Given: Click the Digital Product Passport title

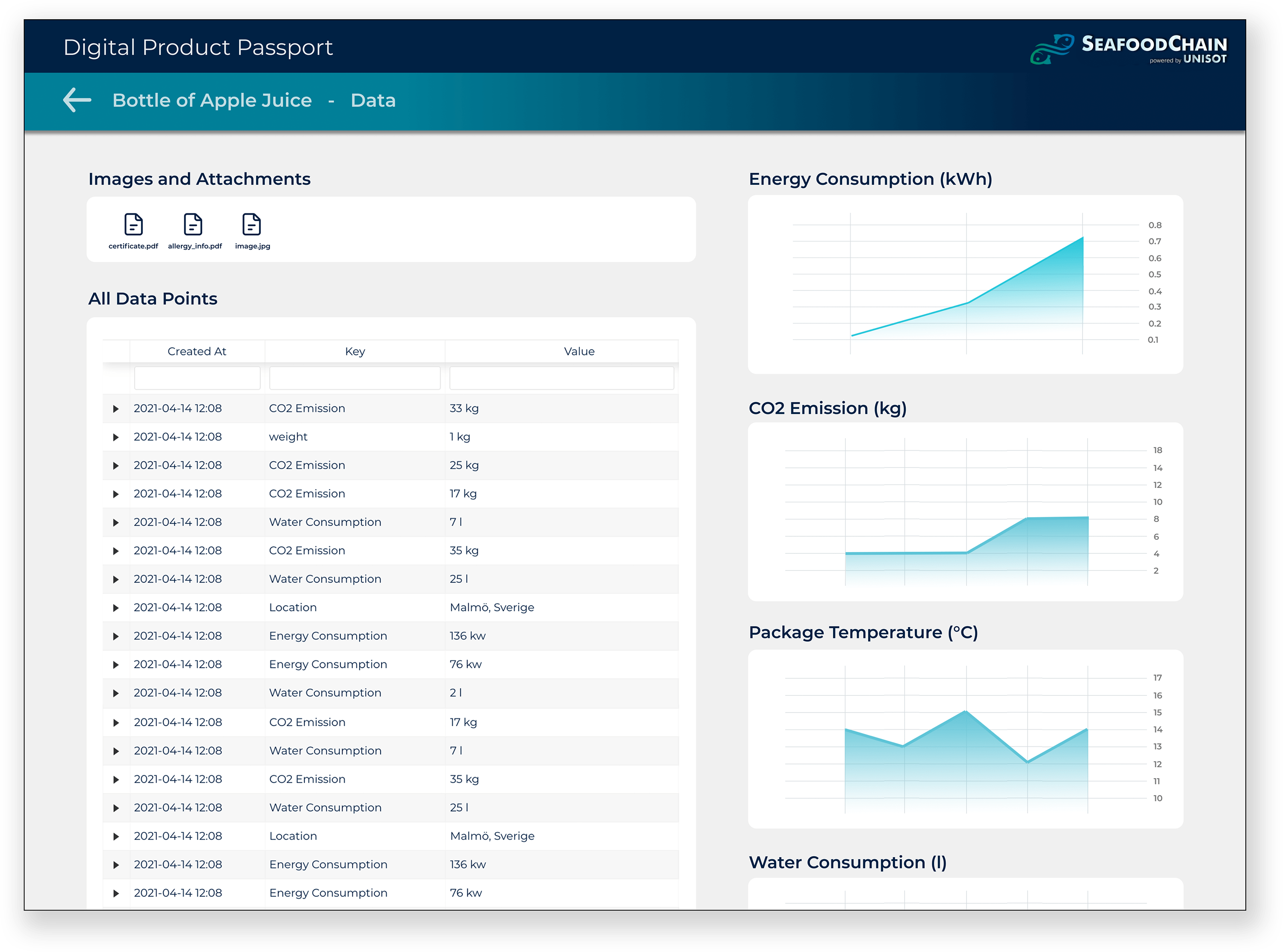Looking at the screenshot, I should coord(198,47).
